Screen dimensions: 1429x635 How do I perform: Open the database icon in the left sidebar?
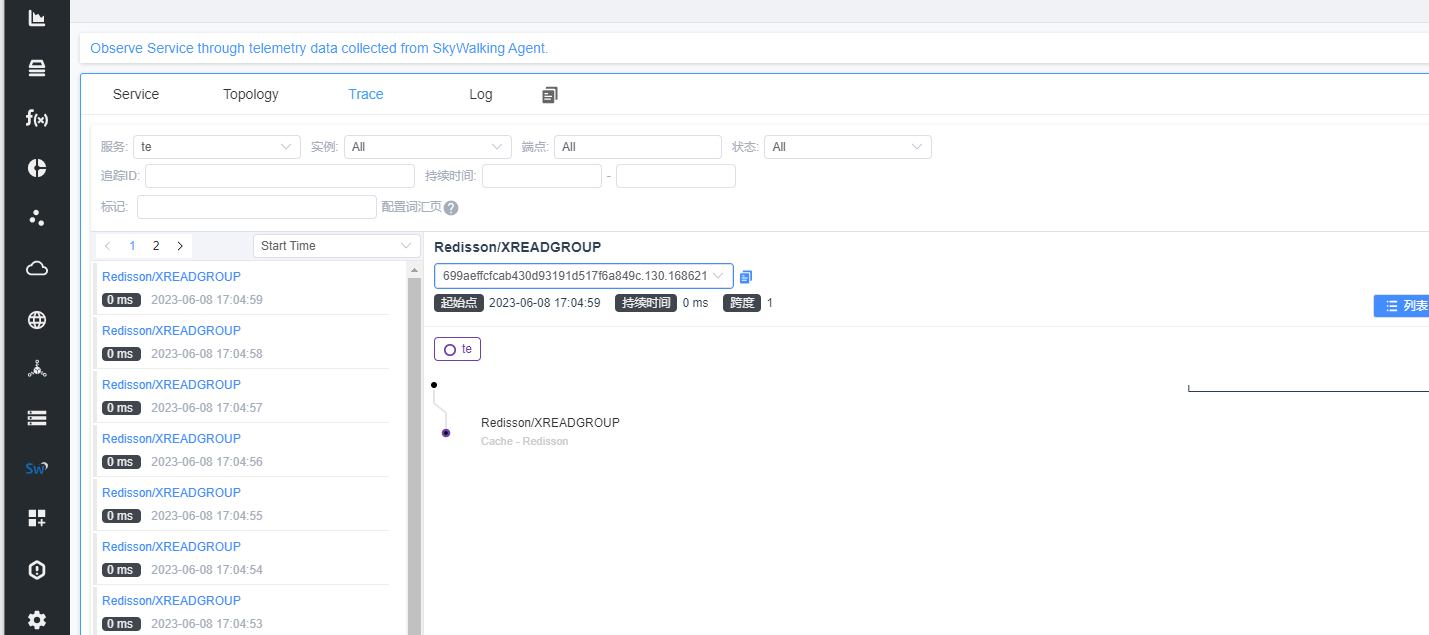pos(36,68)
